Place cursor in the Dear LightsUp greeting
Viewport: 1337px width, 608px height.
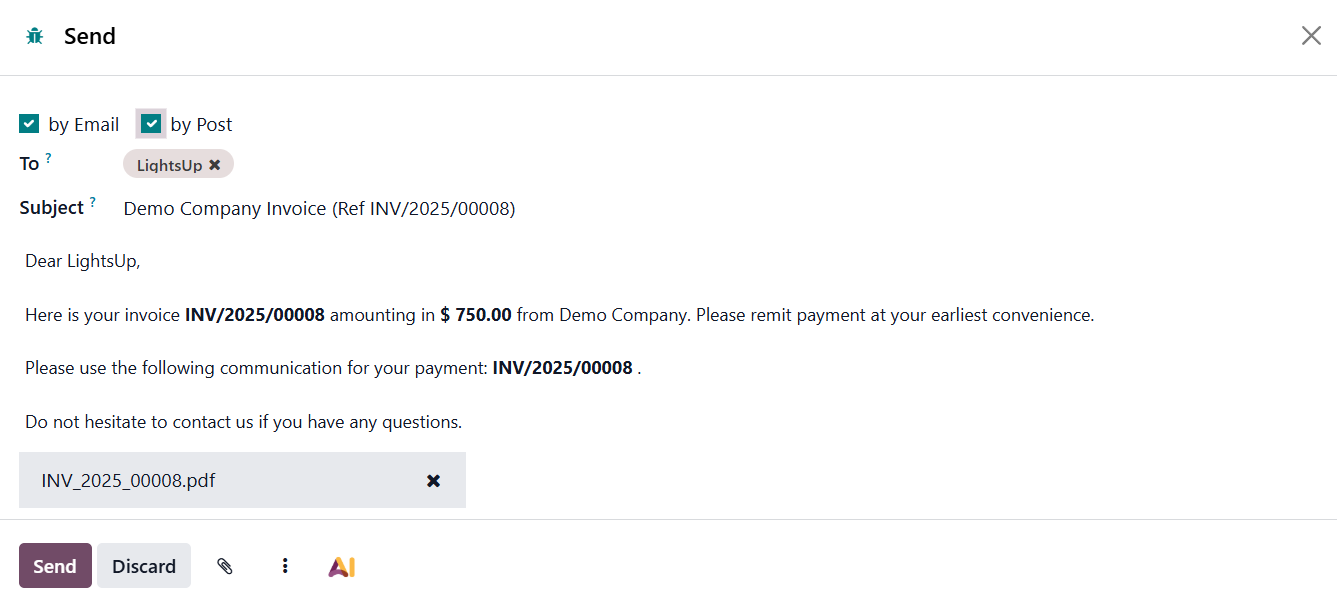83,262
